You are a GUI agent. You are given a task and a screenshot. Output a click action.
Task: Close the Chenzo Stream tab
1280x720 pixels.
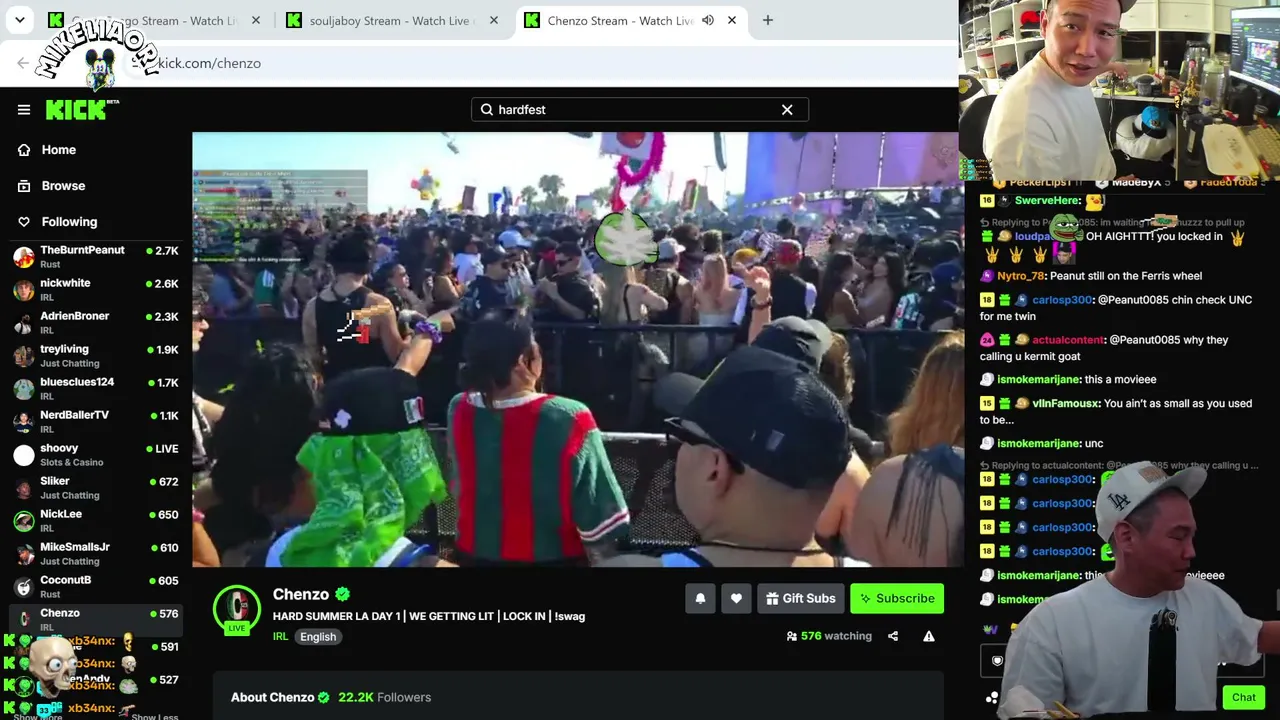click(x=732, y=20)
